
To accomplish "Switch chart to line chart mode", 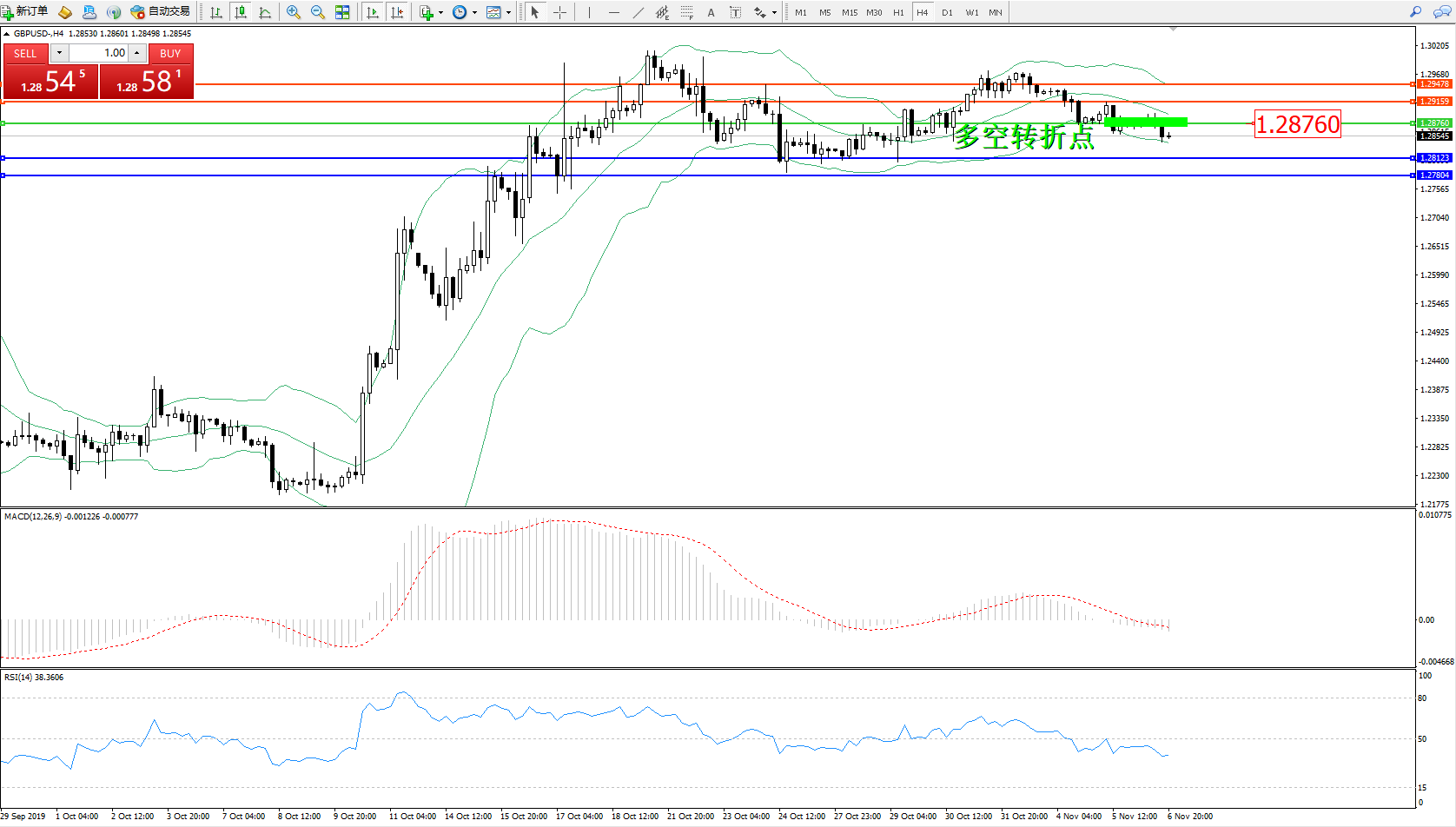I will click(265, 12).
